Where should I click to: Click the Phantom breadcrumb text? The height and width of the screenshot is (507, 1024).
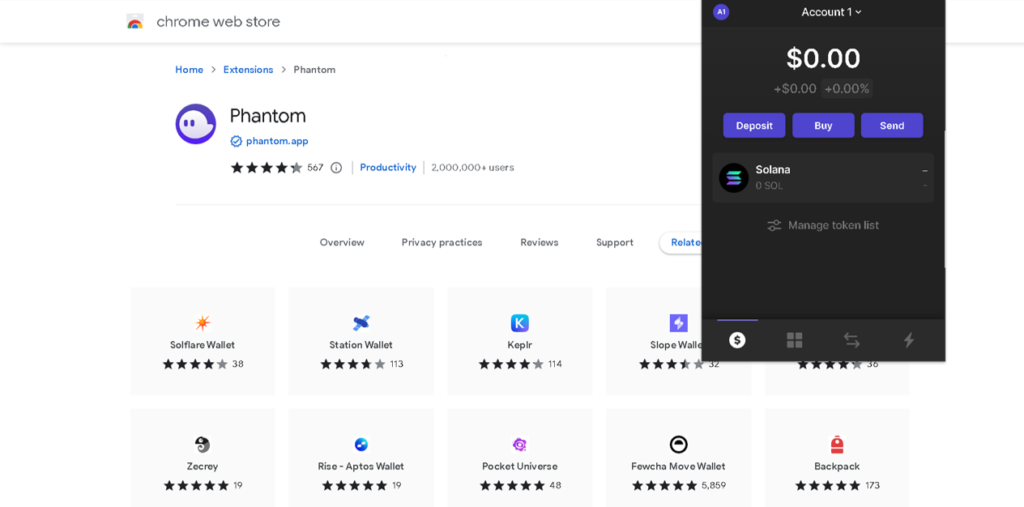[315, 69]
